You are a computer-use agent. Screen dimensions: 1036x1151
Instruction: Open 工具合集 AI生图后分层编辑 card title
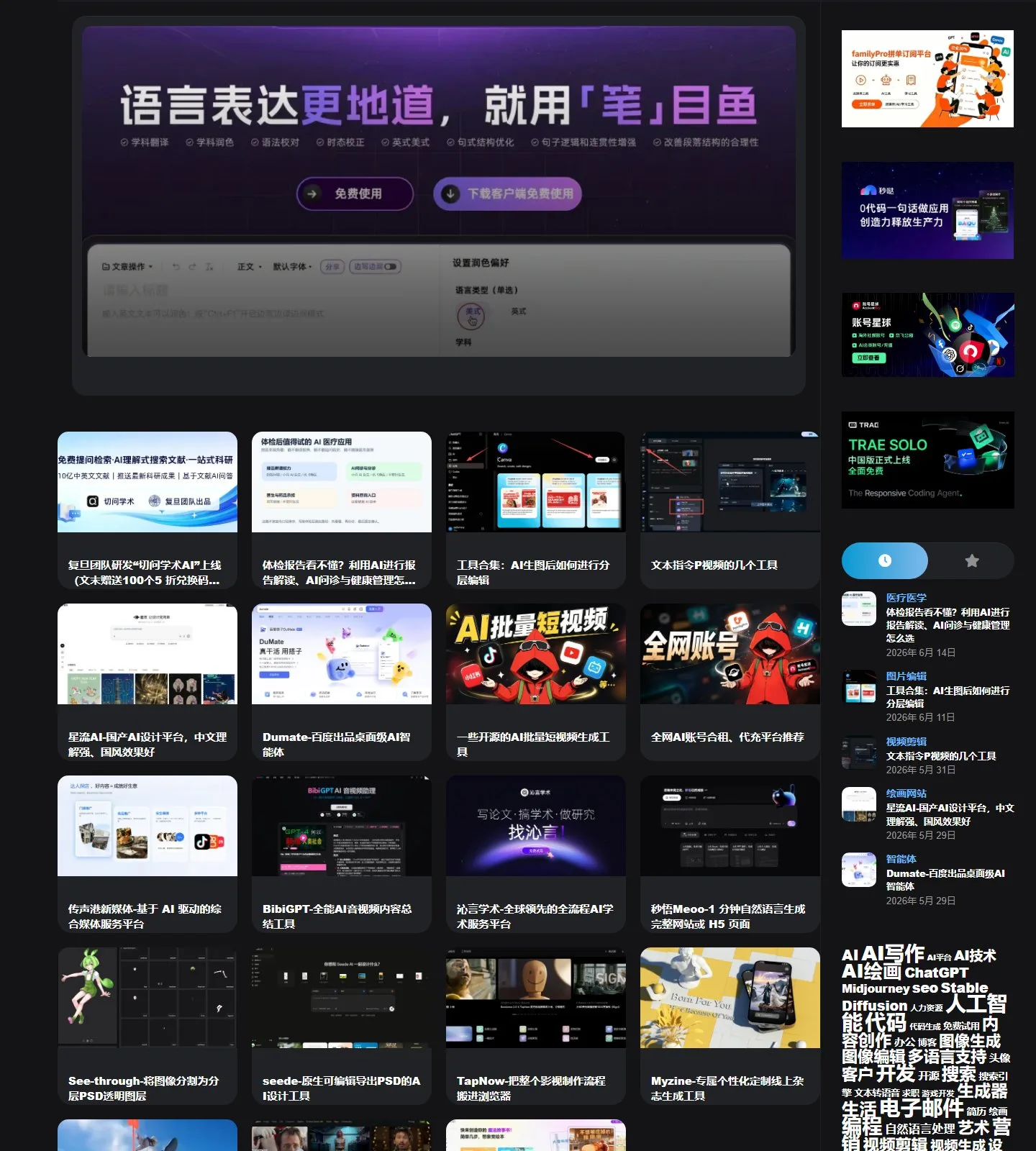[533, 573]
